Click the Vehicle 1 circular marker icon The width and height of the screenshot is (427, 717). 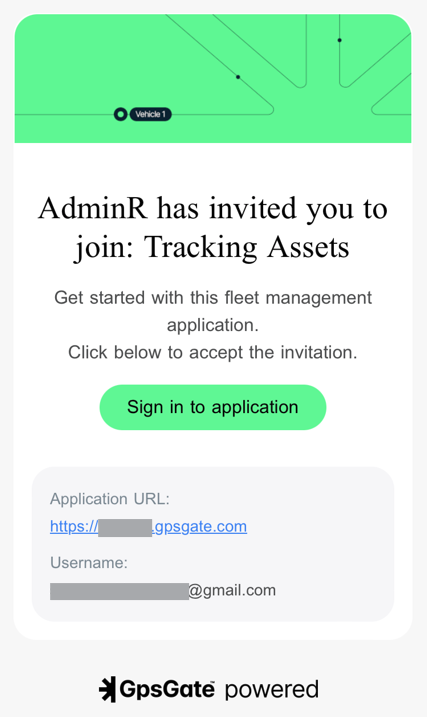pyautogui.click(x=120, y=114)
